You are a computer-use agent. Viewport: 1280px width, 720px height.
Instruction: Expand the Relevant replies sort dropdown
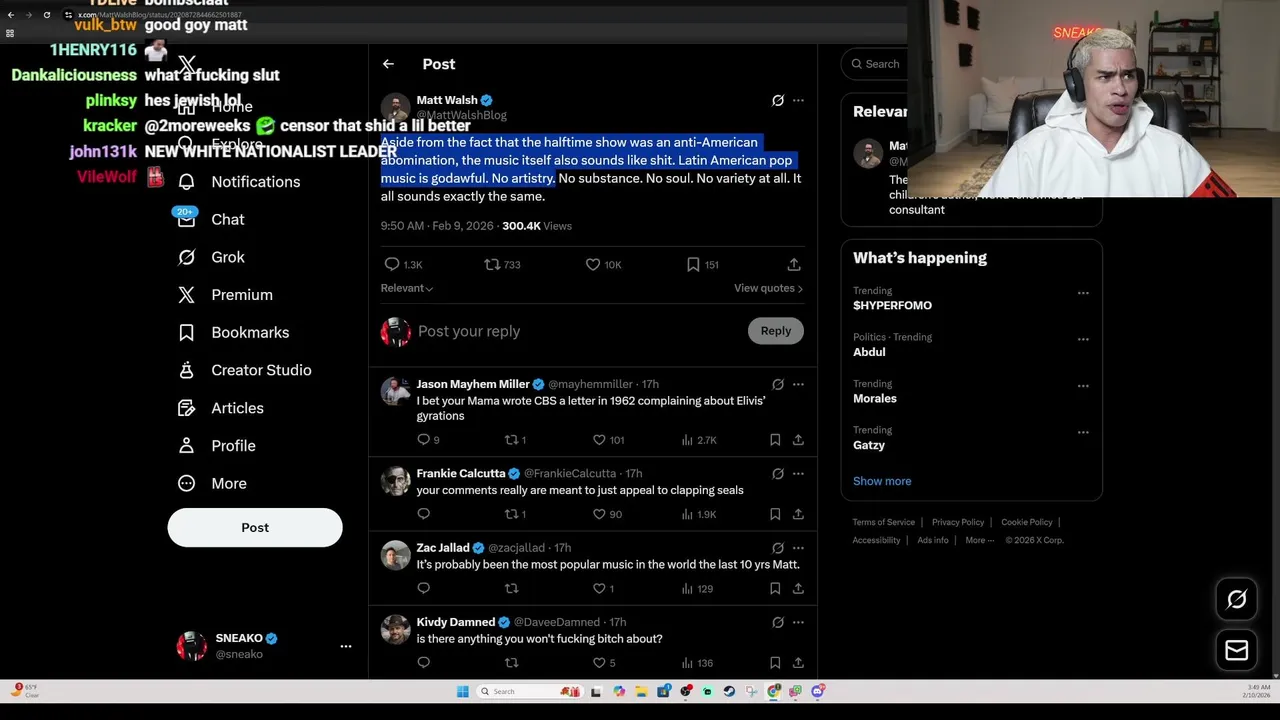pyautogui.click(x=406, y=288)
